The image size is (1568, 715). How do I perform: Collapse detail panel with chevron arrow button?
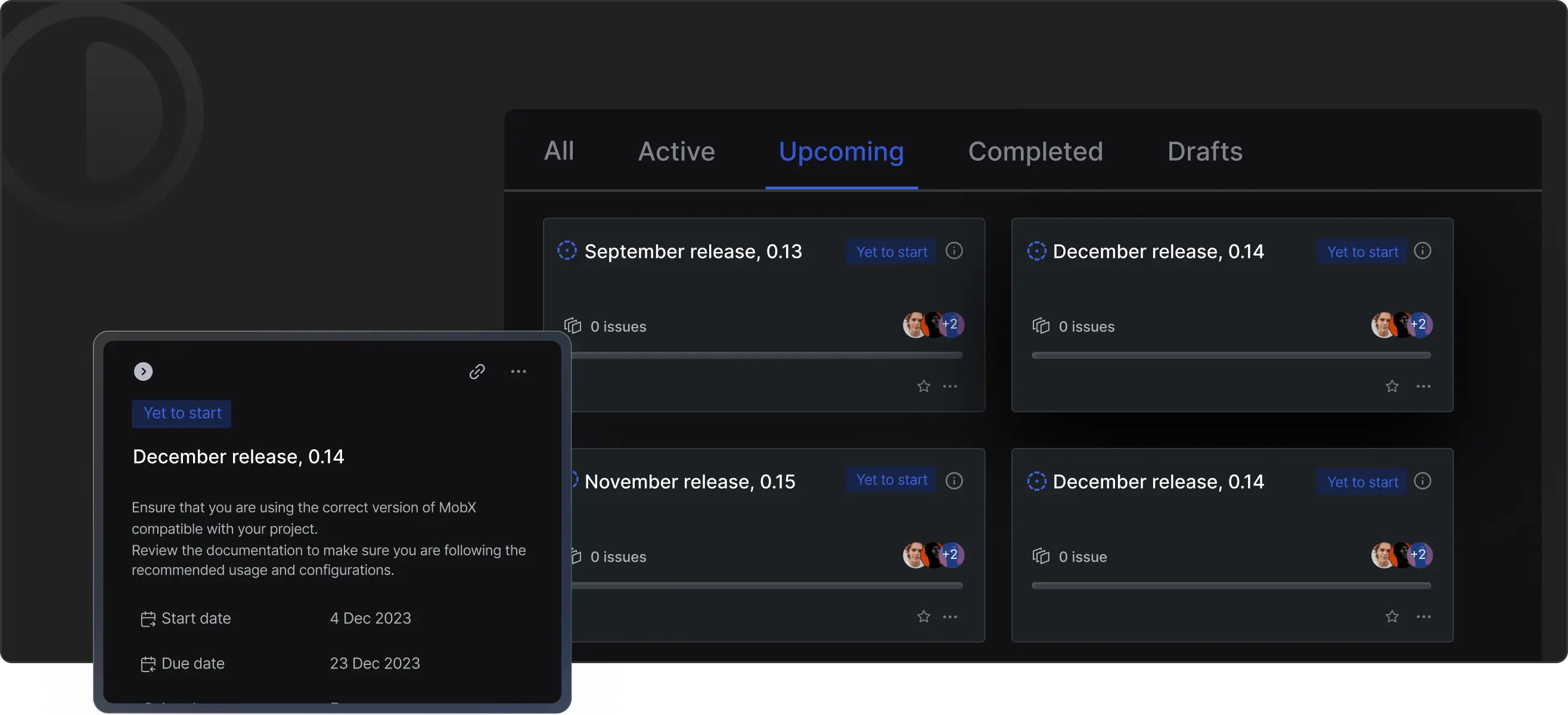click(x=143, y=371)
